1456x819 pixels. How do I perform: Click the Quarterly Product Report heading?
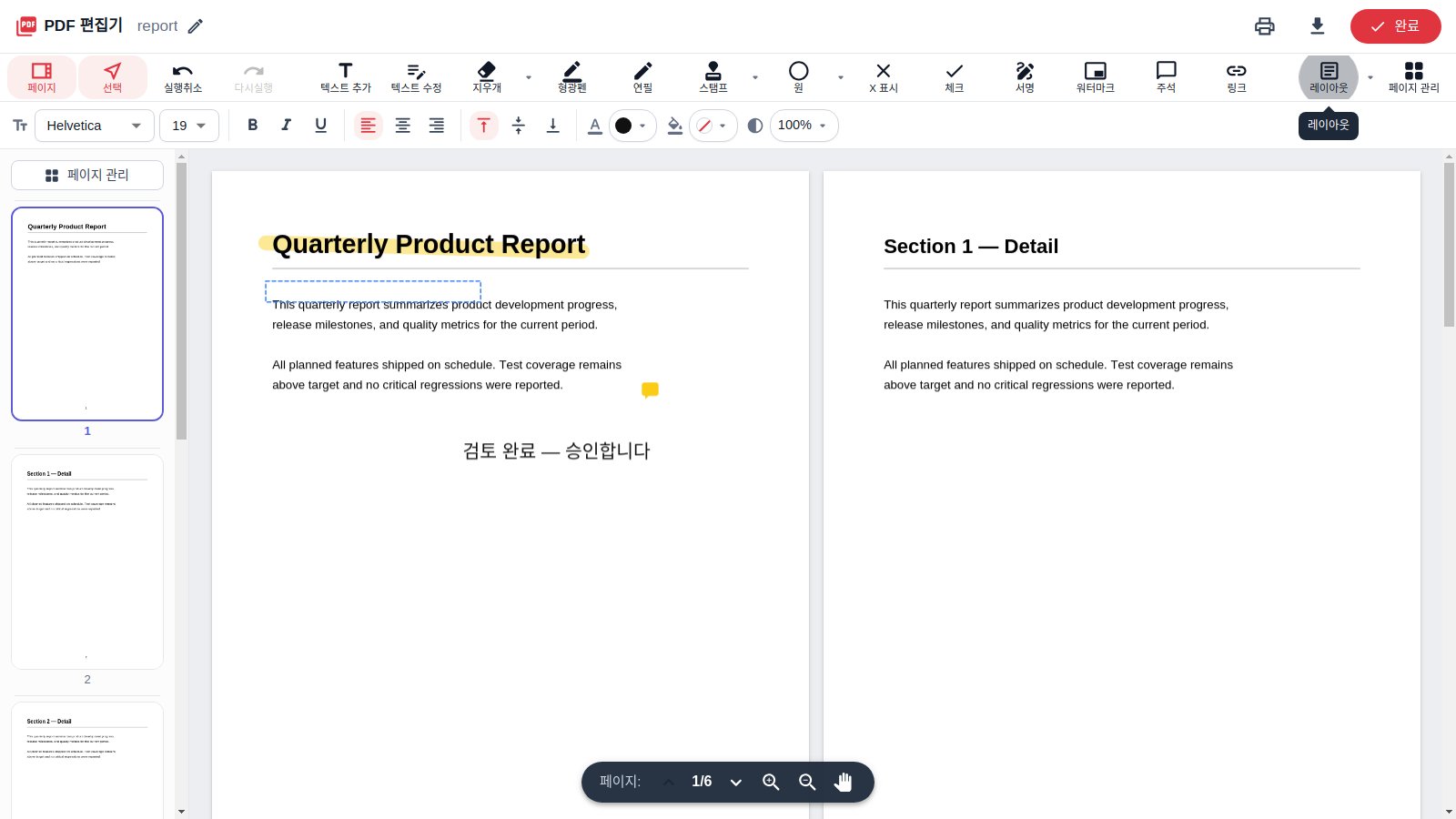(x=429, y=244)
